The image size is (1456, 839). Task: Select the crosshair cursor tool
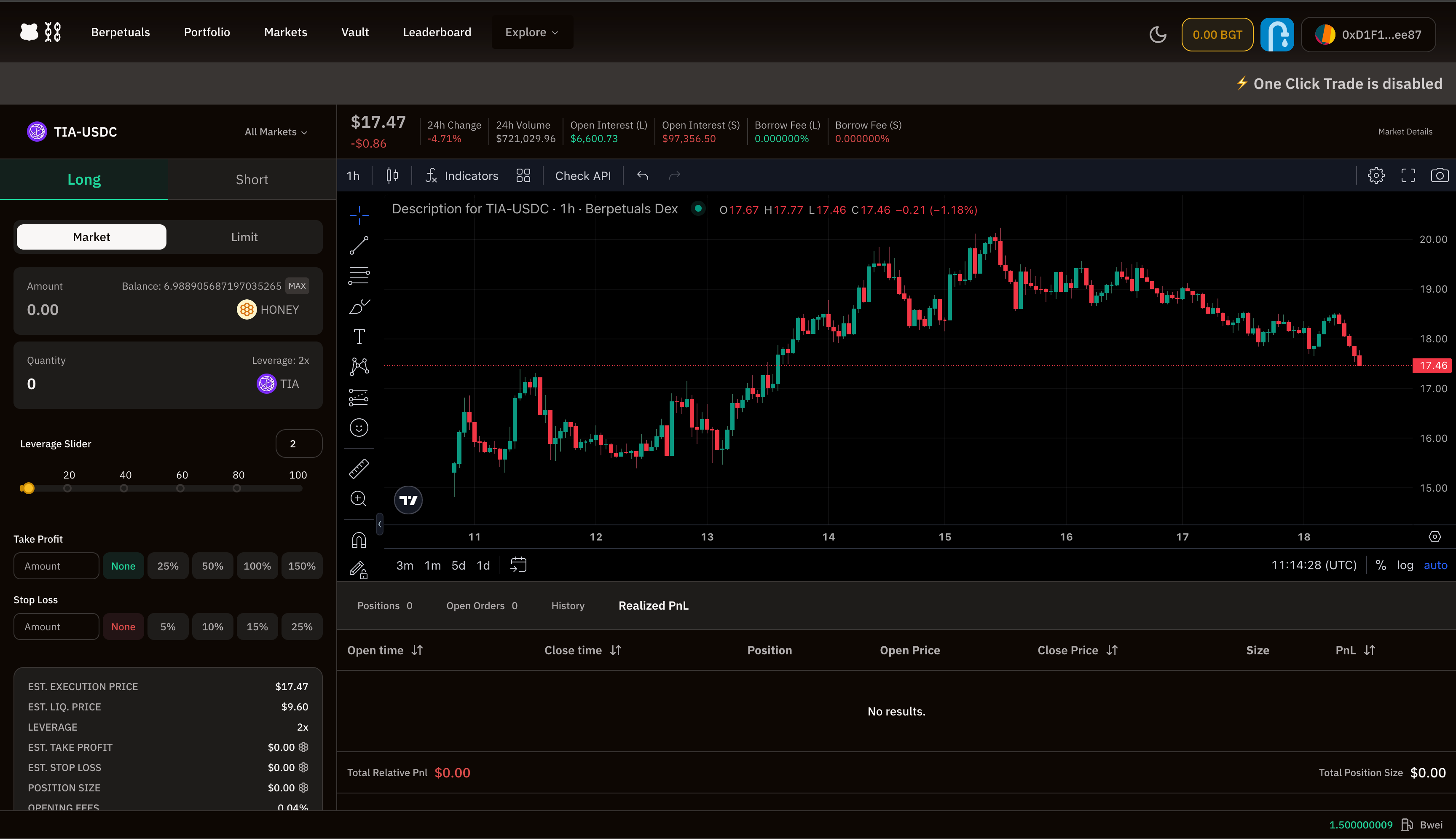click(359, 215)
